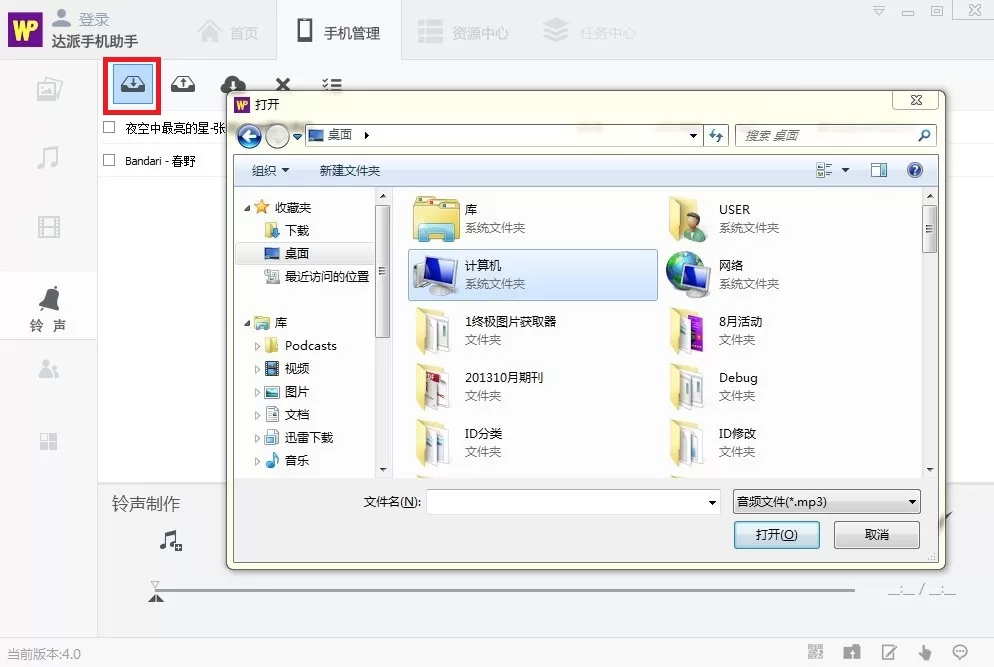Screen dimensions: 994x667
Task: Switch to the 手机管理 tab
Action: (x=339, y=31)
